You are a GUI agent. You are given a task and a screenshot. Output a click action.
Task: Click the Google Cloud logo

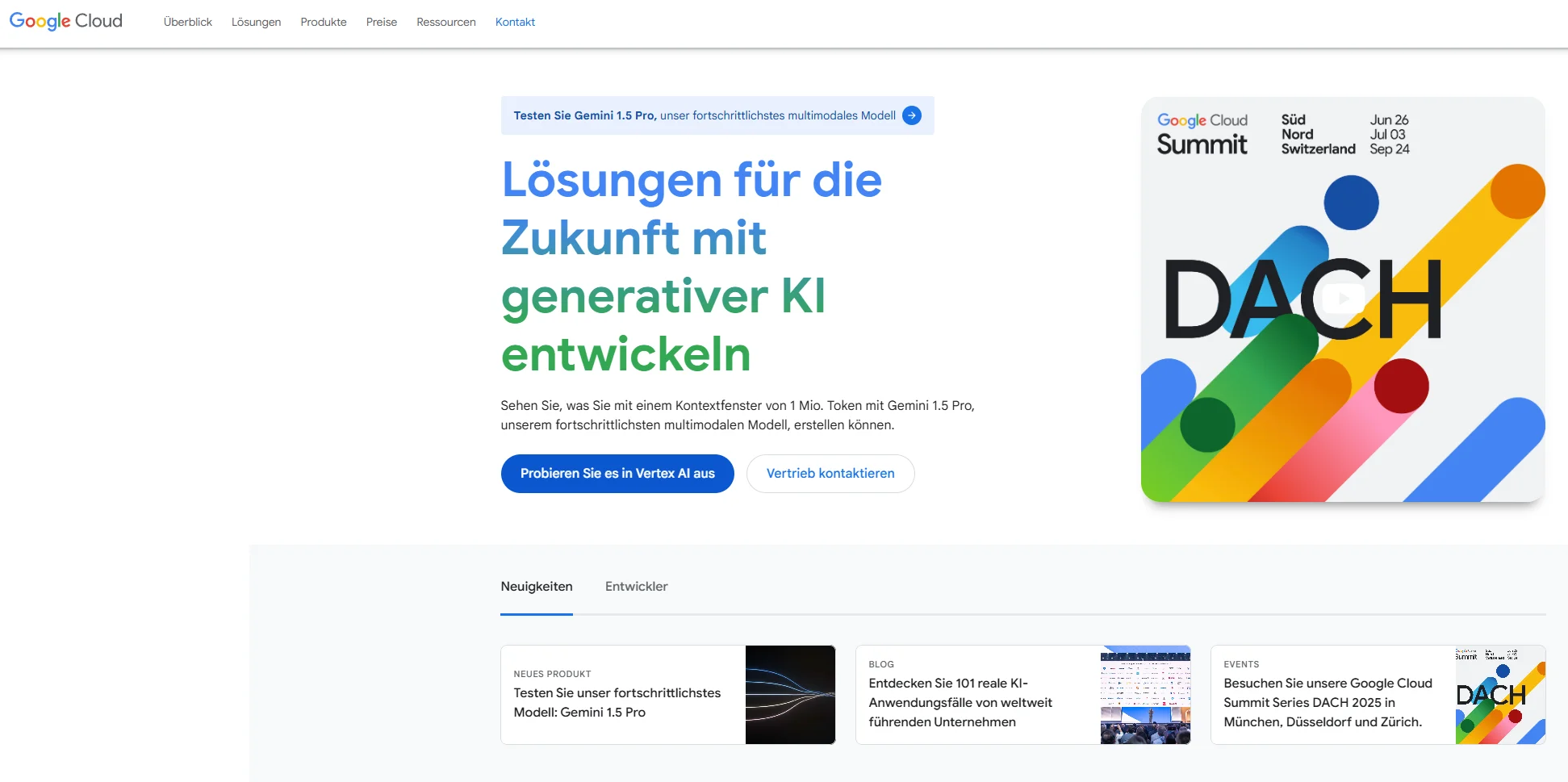pos(66,21)
